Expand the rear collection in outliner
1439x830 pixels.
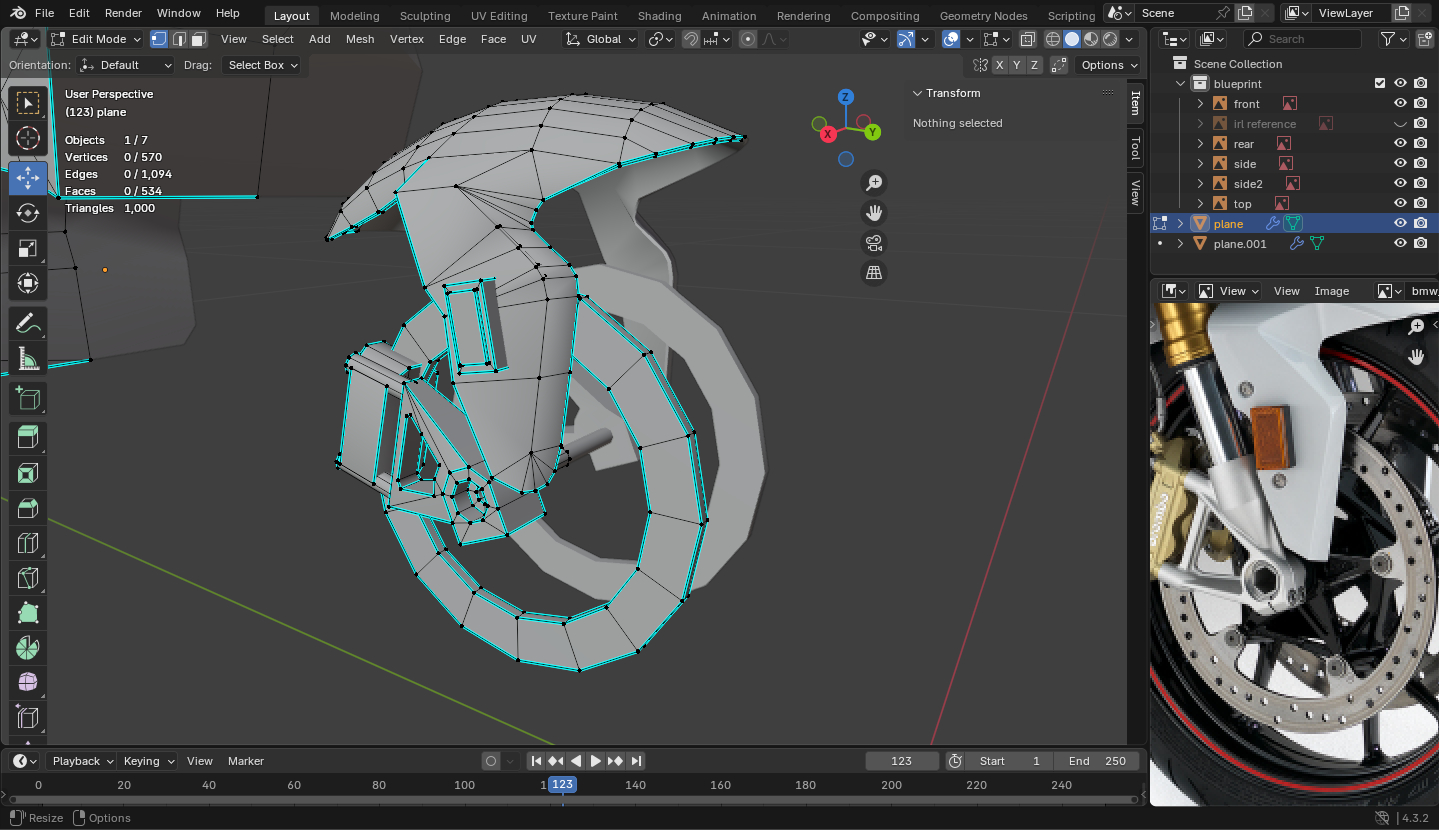(x=1200, y=144)
